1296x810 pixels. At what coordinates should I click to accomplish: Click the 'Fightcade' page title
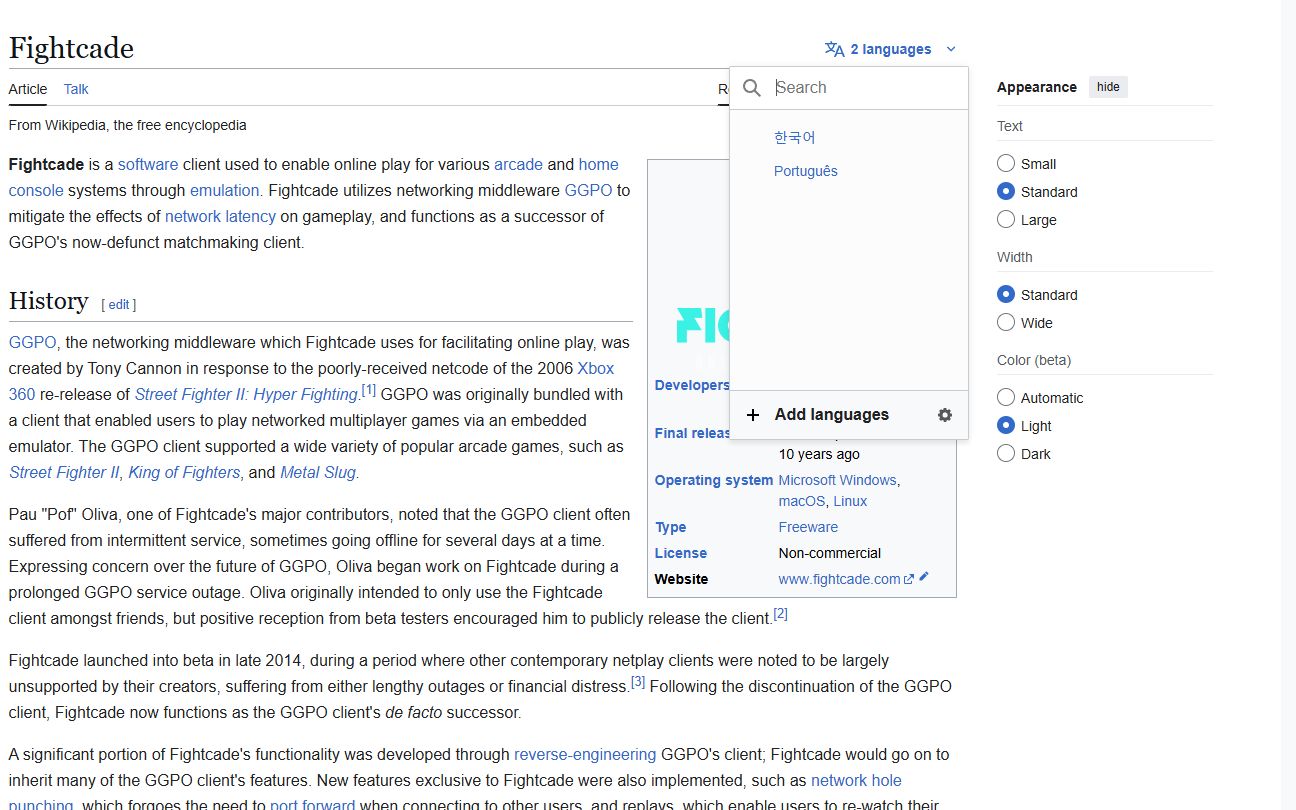click(x=71, y=48)
